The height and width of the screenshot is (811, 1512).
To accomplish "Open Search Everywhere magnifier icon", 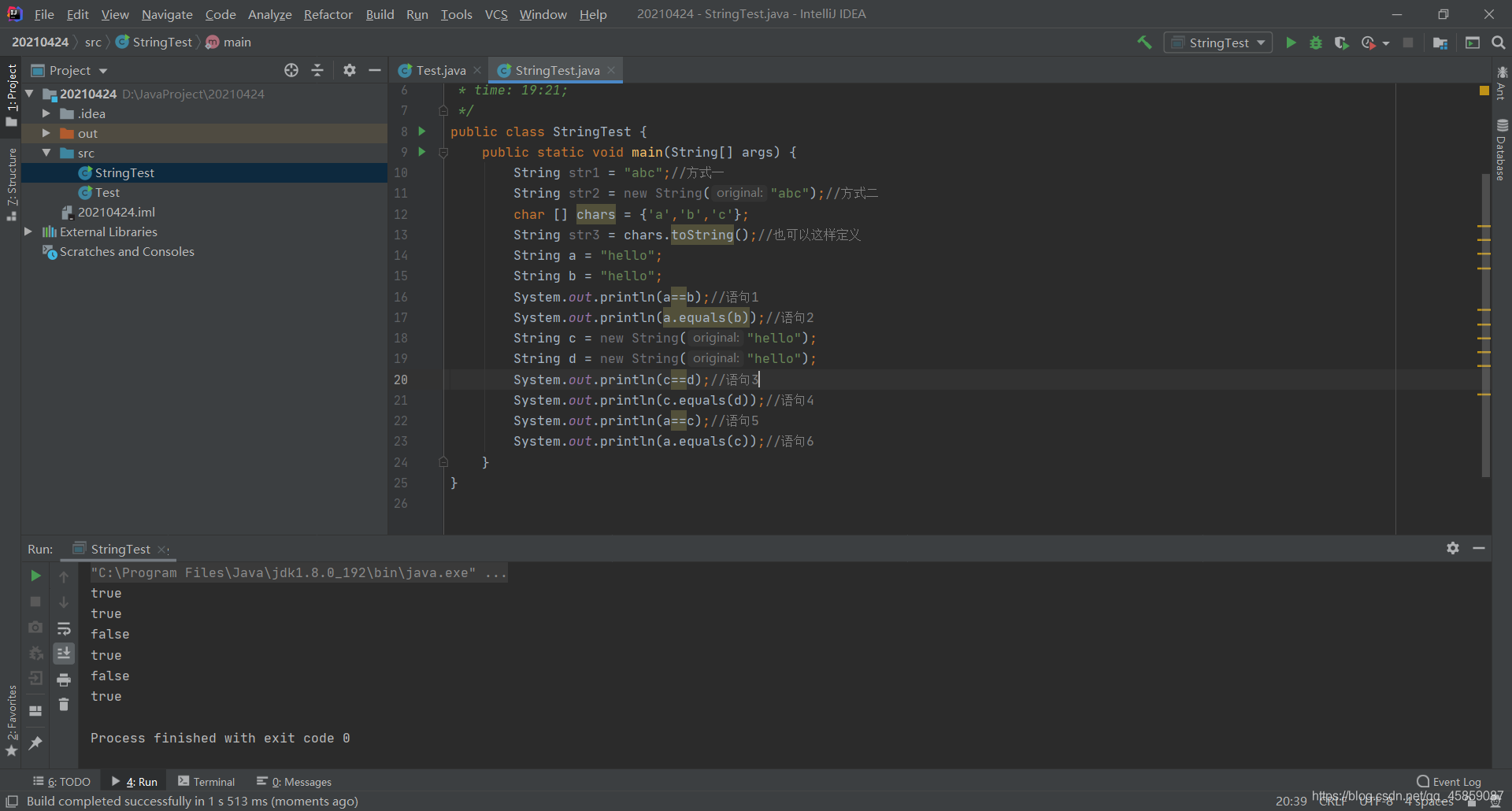I will click(x=1499, y=43).
